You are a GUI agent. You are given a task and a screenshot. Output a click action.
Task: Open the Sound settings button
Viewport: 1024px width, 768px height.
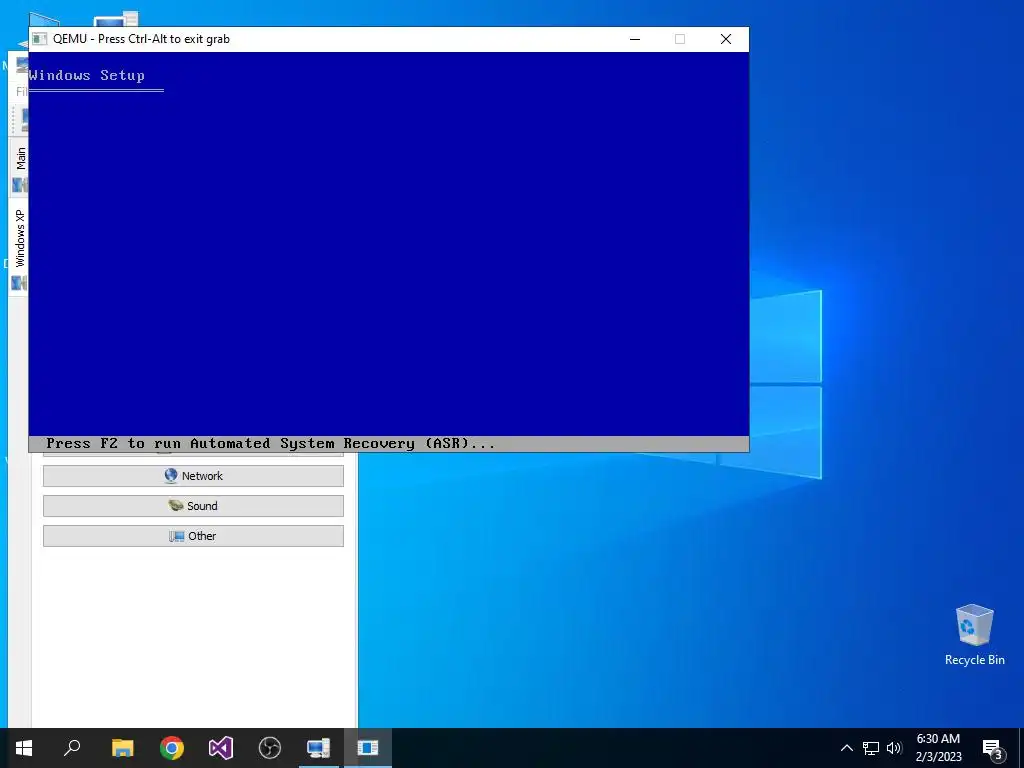point(193,506)
